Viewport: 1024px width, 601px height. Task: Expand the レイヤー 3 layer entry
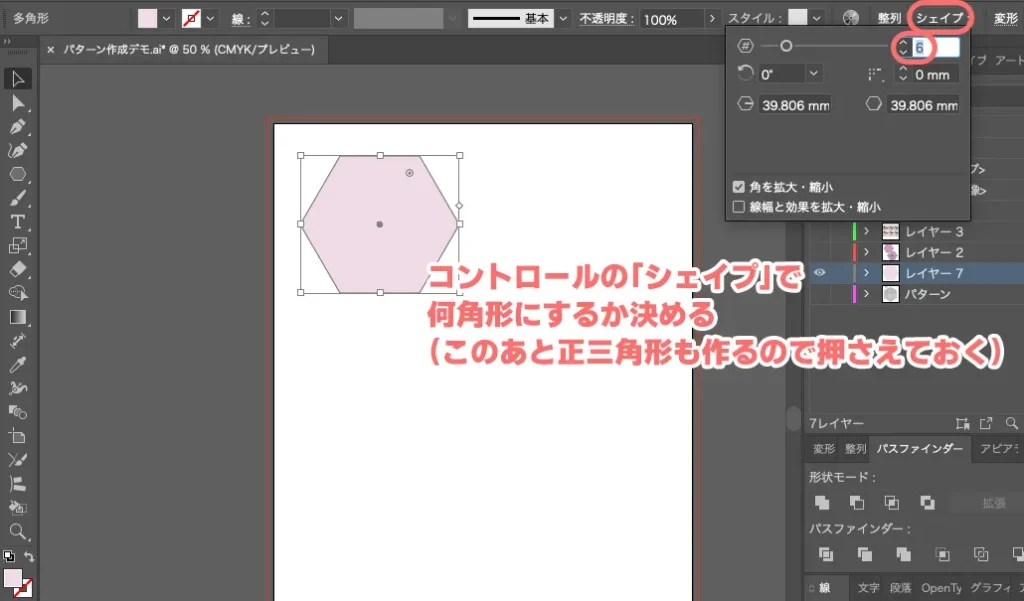pyautogui.click(x=866, y=230)
